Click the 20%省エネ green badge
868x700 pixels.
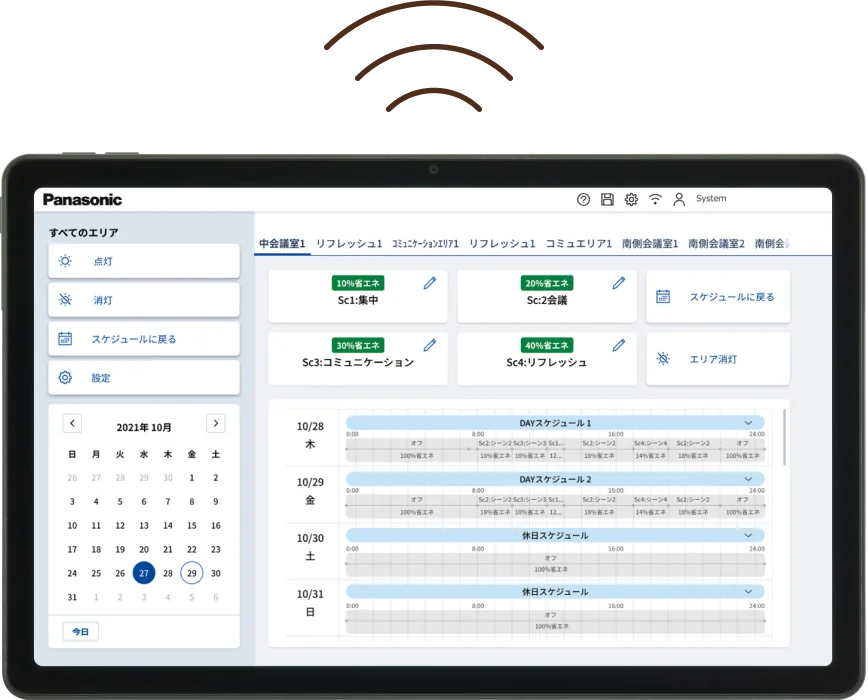pyautogui.click(x=547, y=283)
